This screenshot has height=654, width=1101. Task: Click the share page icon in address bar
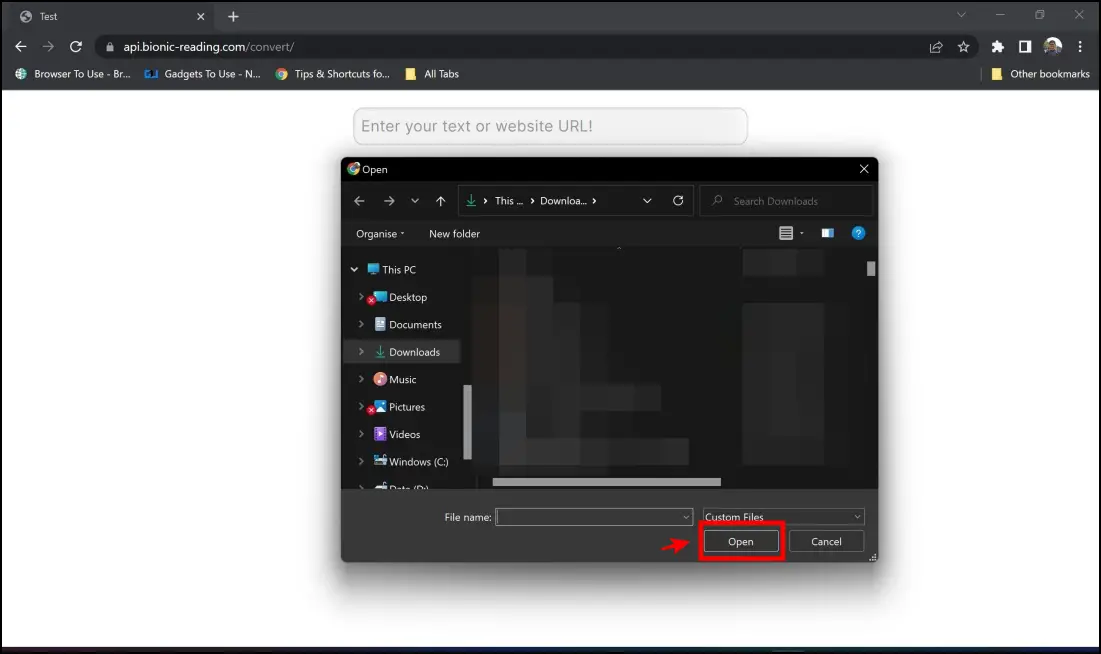coord(936,47)
